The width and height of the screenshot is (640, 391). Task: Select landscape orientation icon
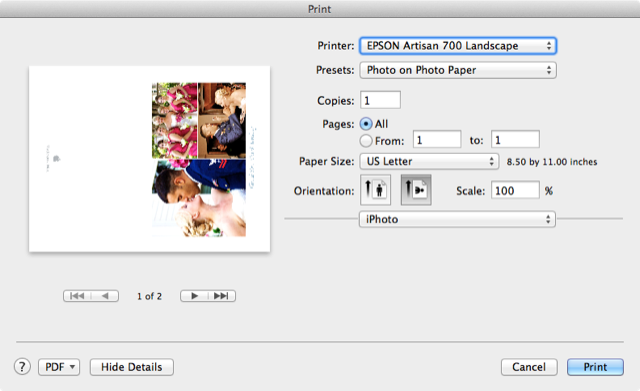pos(416,190)
